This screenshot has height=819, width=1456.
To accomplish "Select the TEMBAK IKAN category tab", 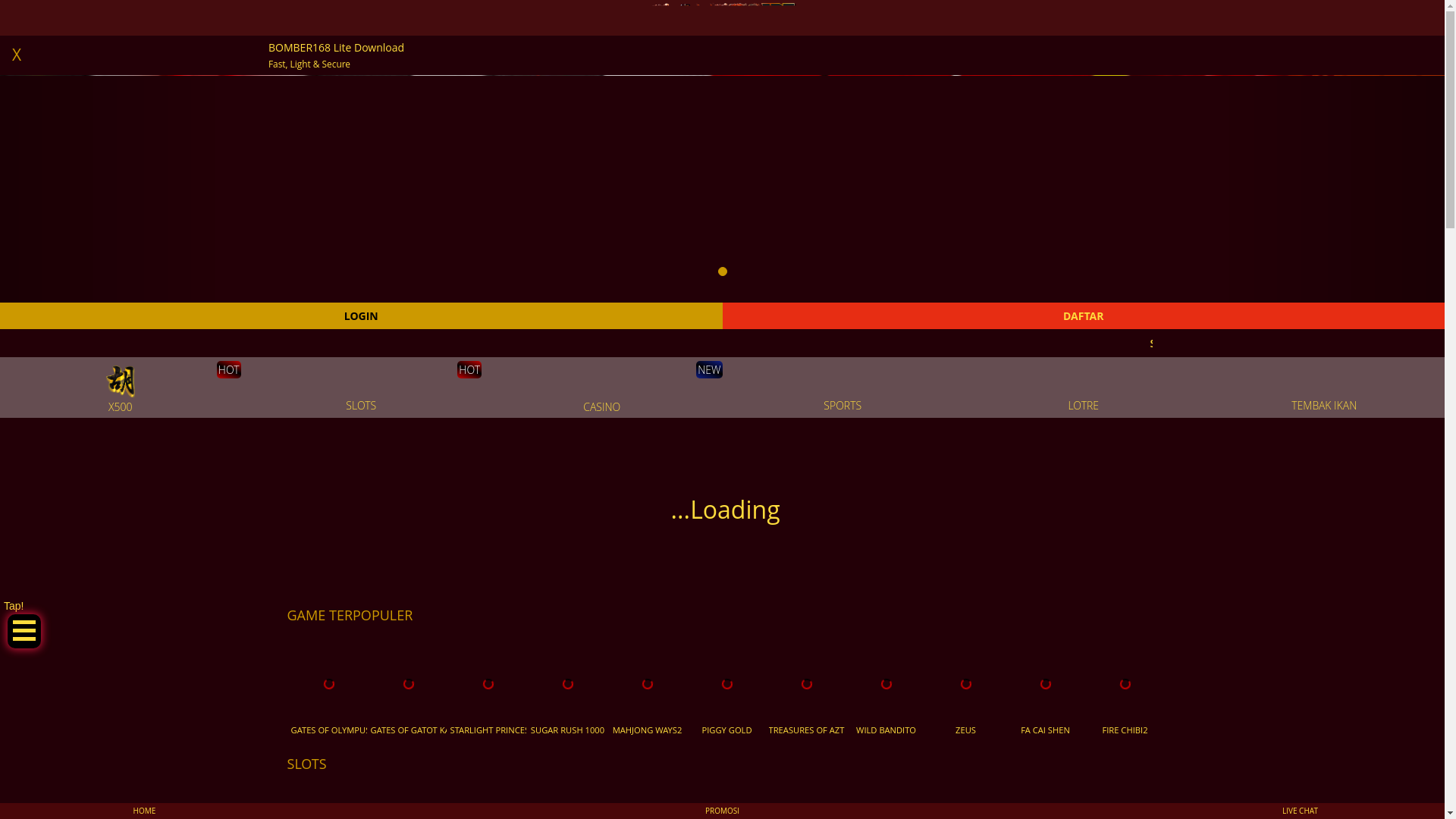I will [x=1324, y=405].
